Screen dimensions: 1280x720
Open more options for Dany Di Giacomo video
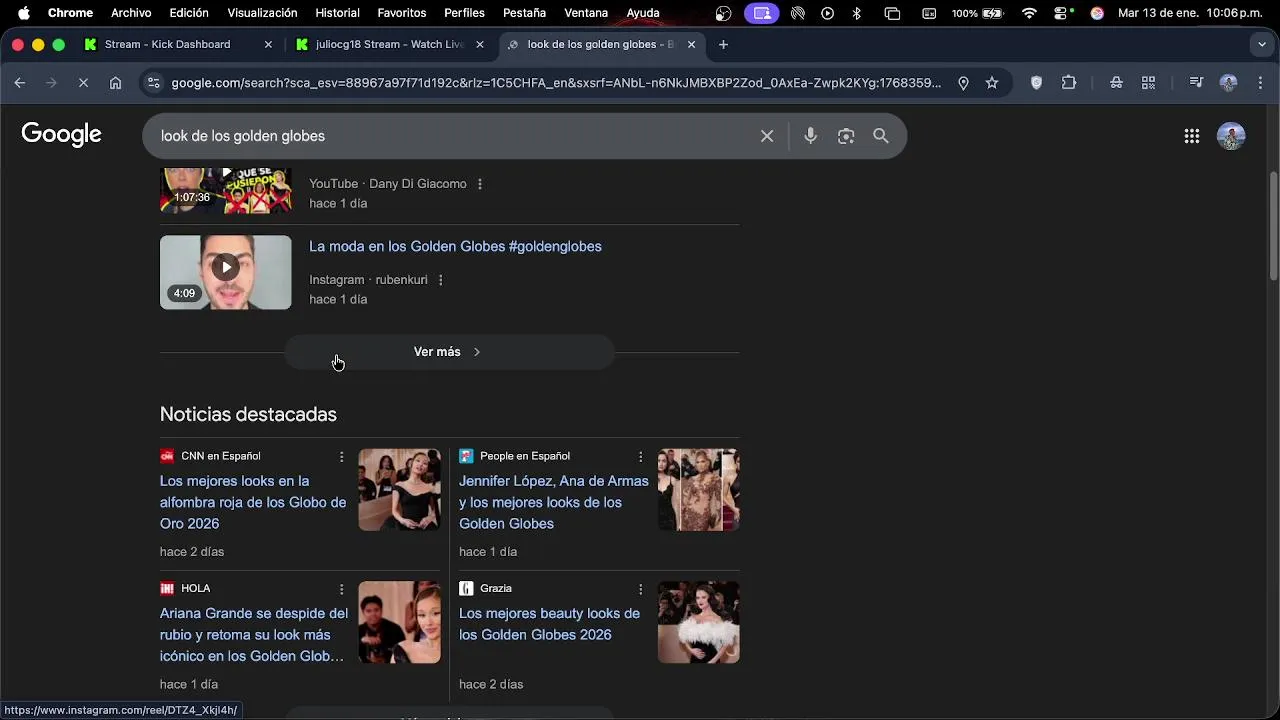pyautogui.click(x=480, y=184)
